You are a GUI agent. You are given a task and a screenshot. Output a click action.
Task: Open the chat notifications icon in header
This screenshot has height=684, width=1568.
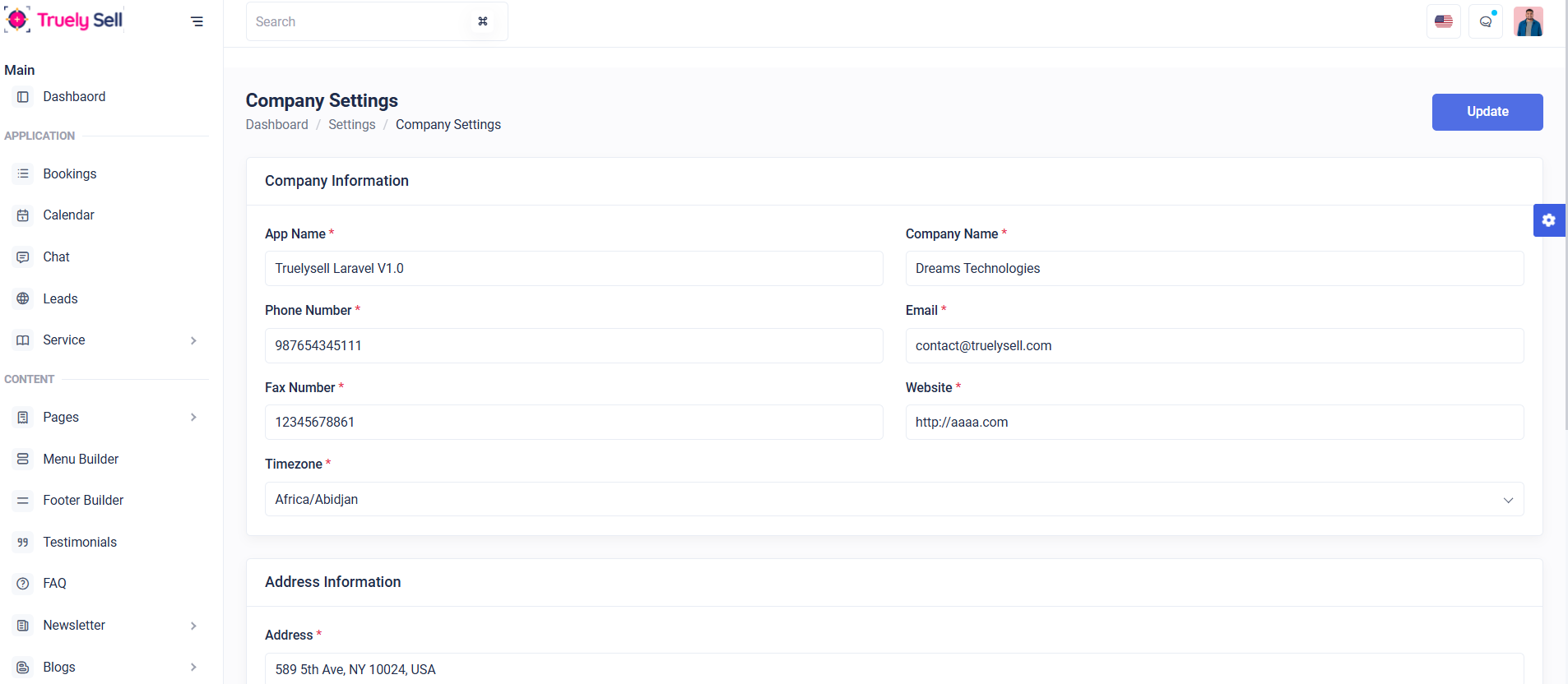pos(1486,21)
